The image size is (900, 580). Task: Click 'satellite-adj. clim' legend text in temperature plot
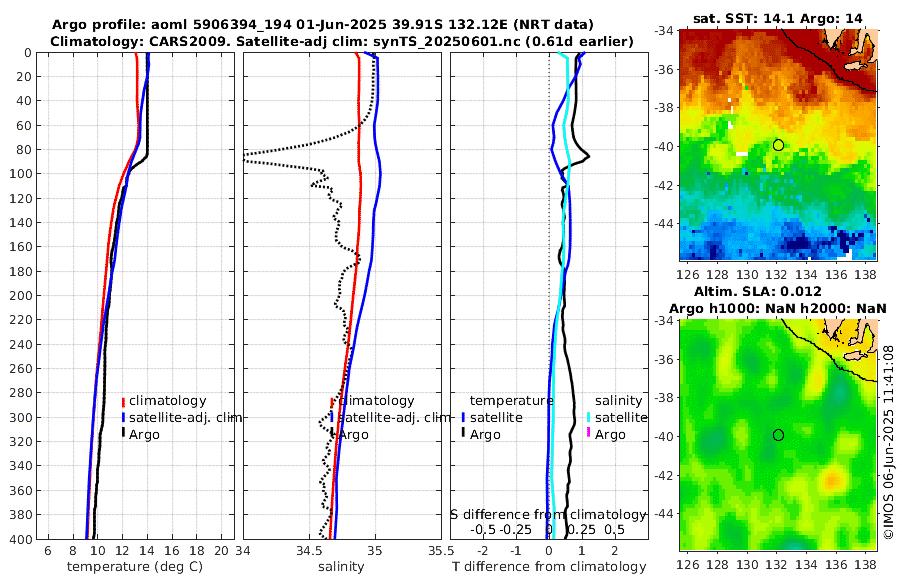[x=185, y=417]
